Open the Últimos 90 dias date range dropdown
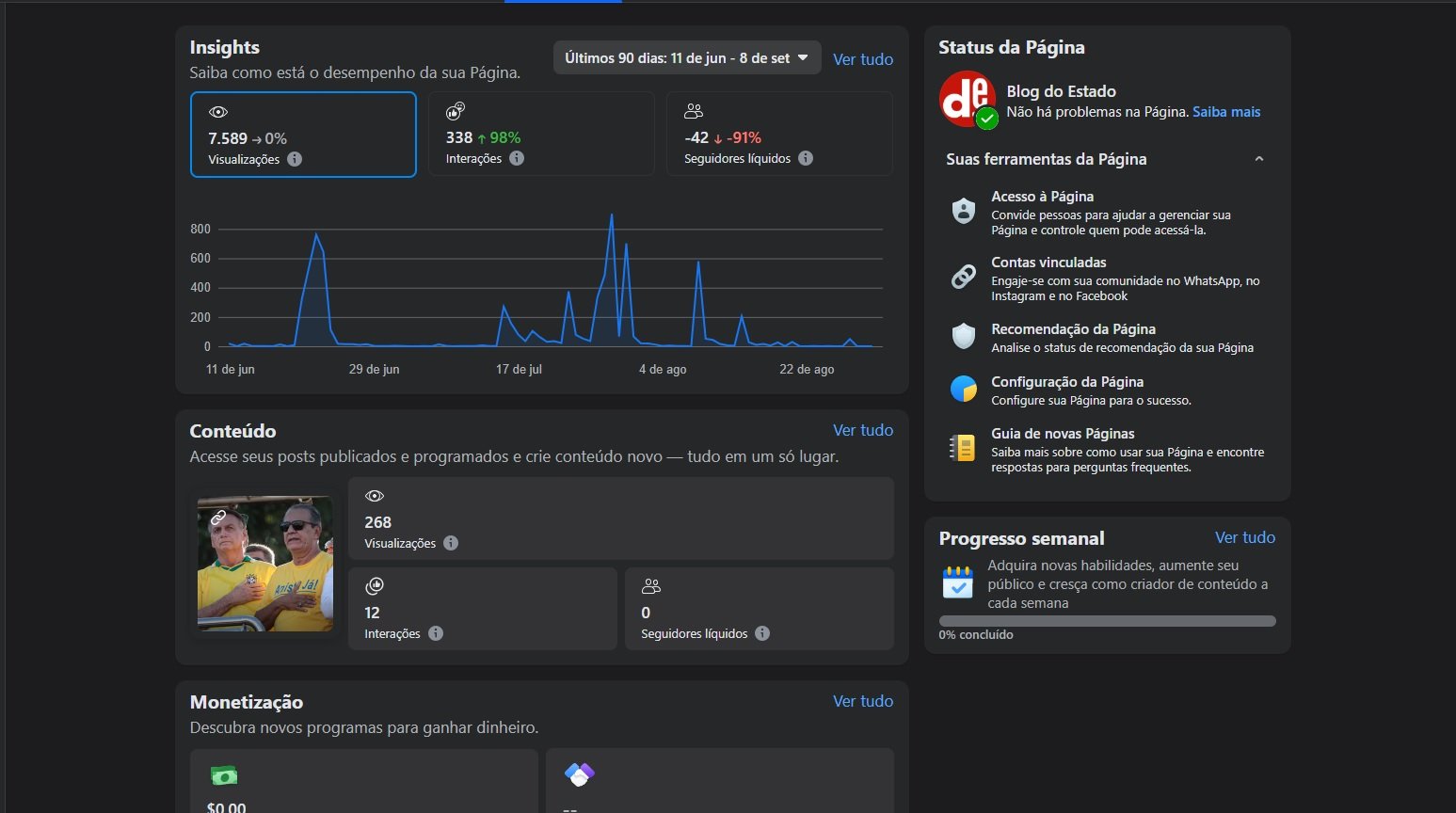The height and width of the screenshot is (813, 1456). (x=686, y=58)
